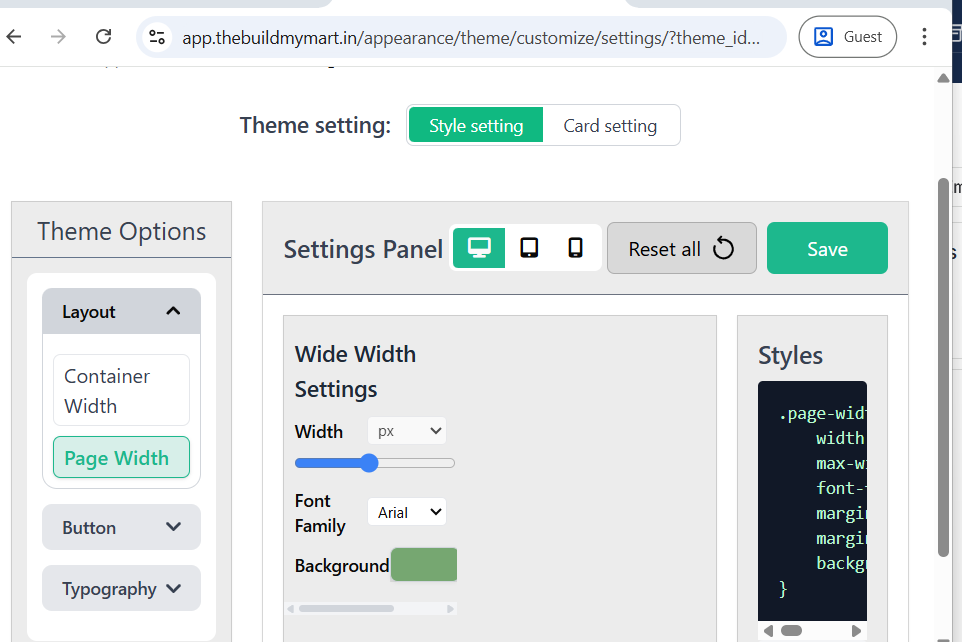
Task: Click left arrow of Styles code scrollbar
Action: pyautogui.click(x=768, y=631)
